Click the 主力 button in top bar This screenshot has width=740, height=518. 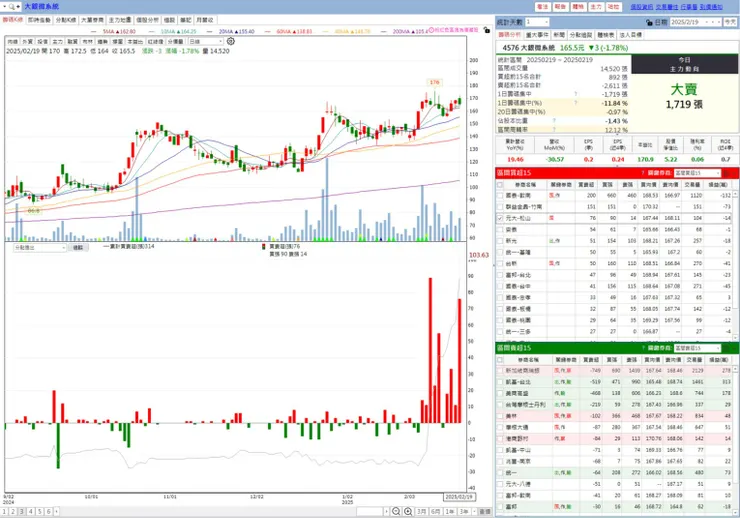(596, 7)
